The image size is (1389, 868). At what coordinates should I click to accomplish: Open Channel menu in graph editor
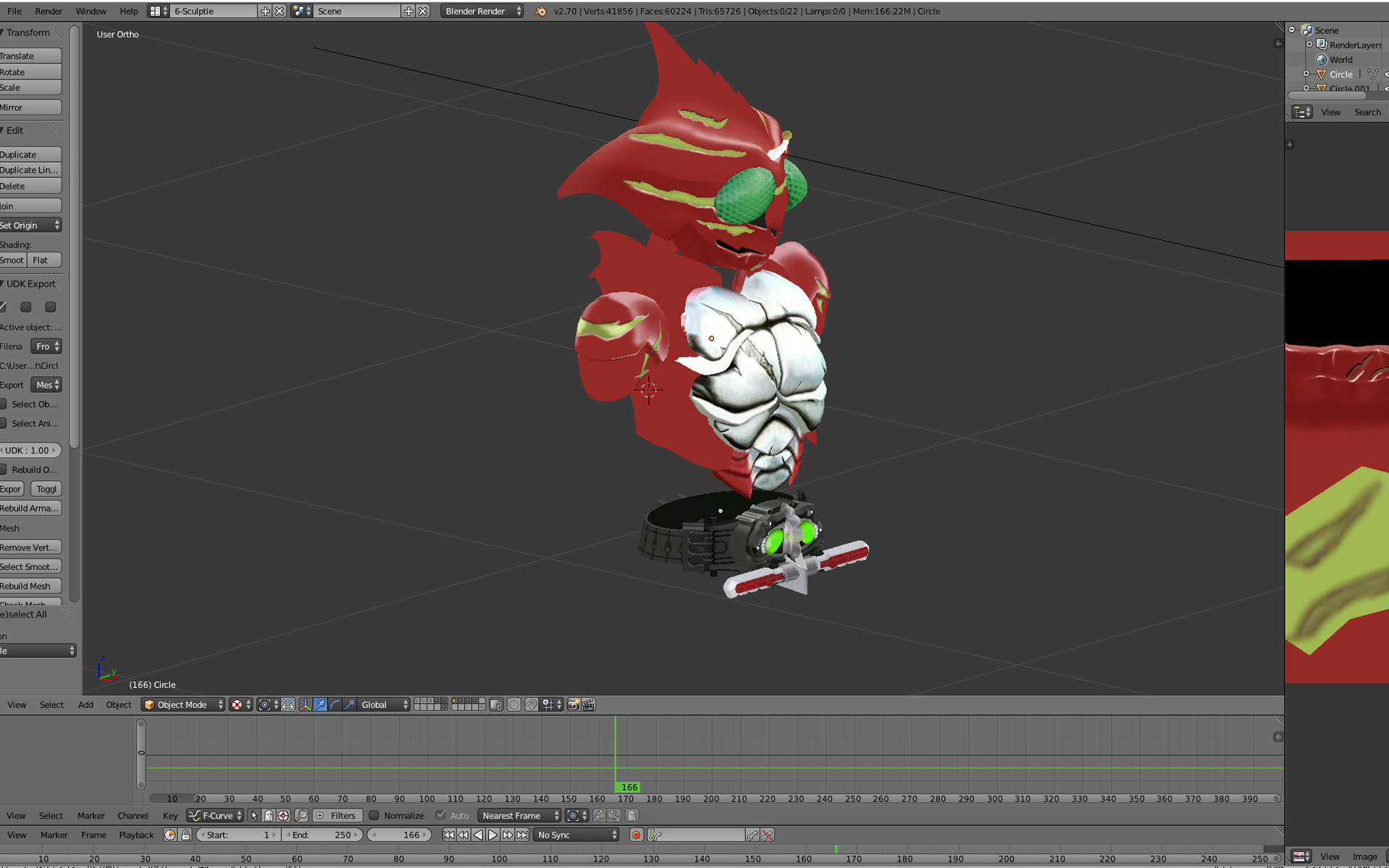132,815
